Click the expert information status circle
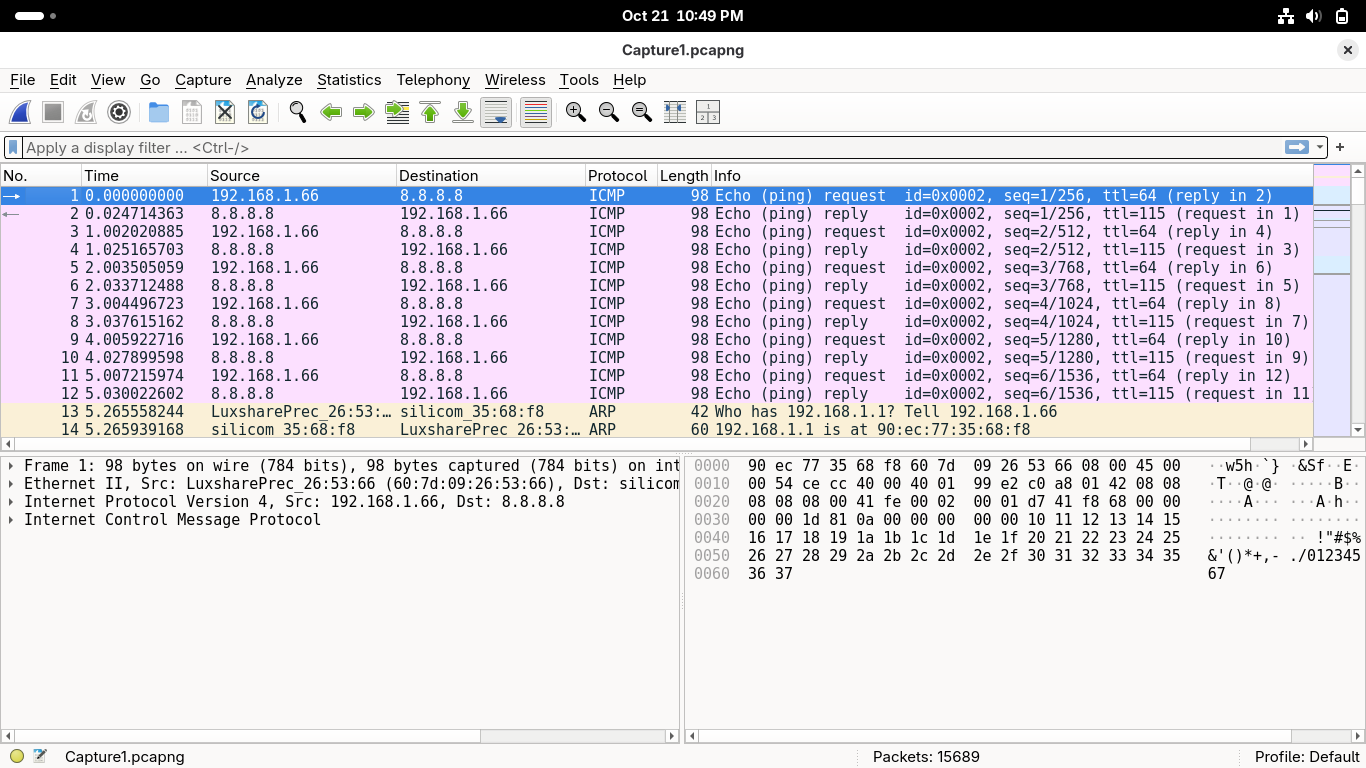1366x768 pixels. (x=17, y=757)
